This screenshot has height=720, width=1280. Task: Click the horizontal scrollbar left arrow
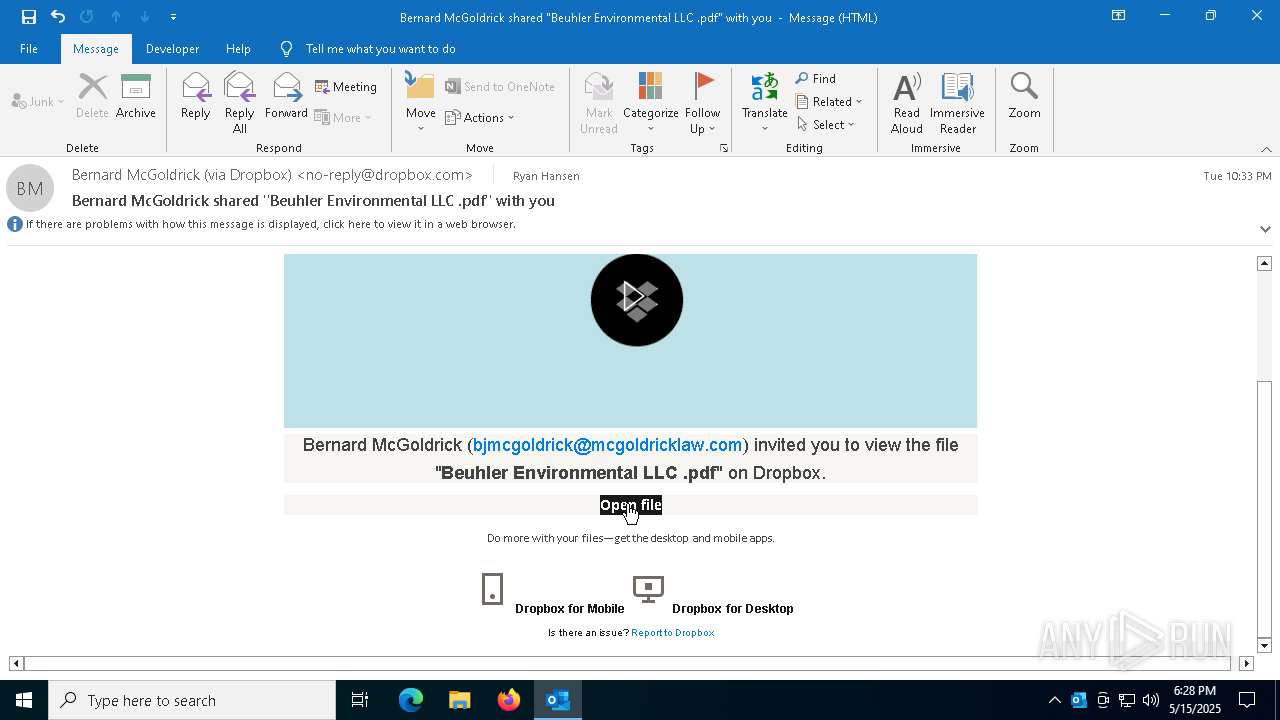16,663
